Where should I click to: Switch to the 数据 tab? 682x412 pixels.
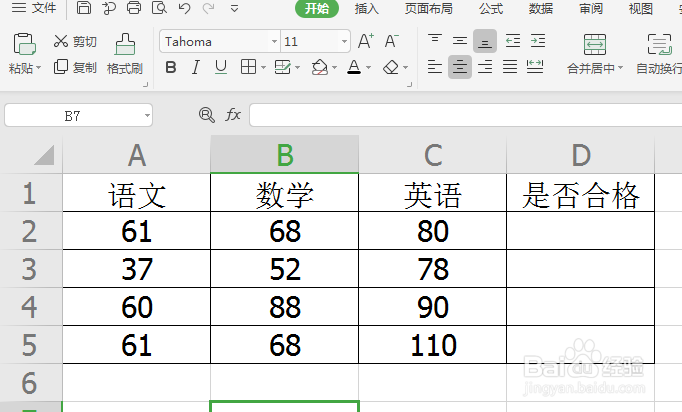coord(541,8)
